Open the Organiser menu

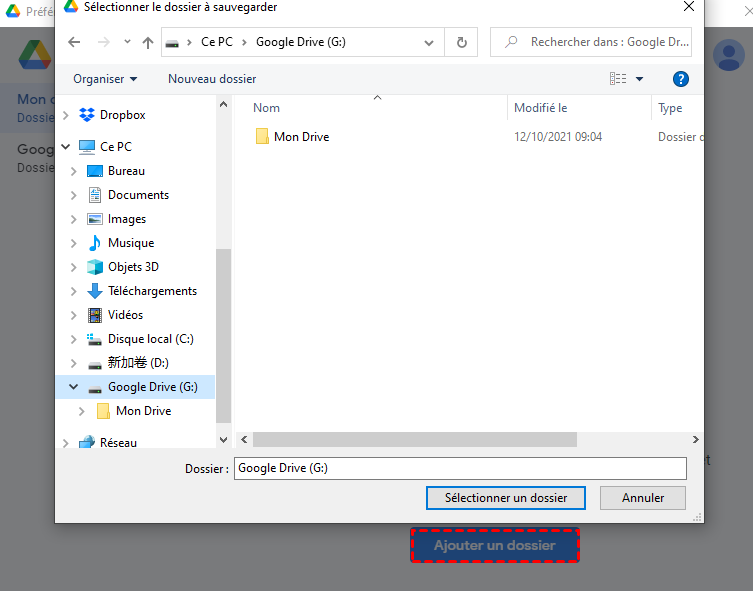coord(105,79)
